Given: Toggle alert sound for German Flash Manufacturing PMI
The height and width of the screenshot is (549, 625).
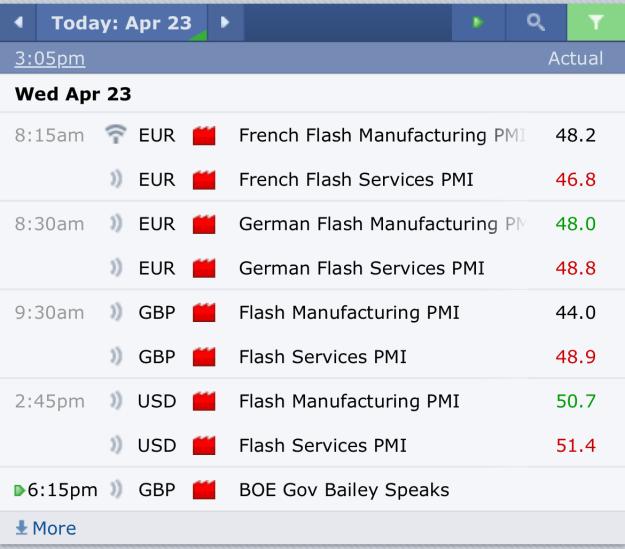Looking at the screenshot, I should 116,224.
